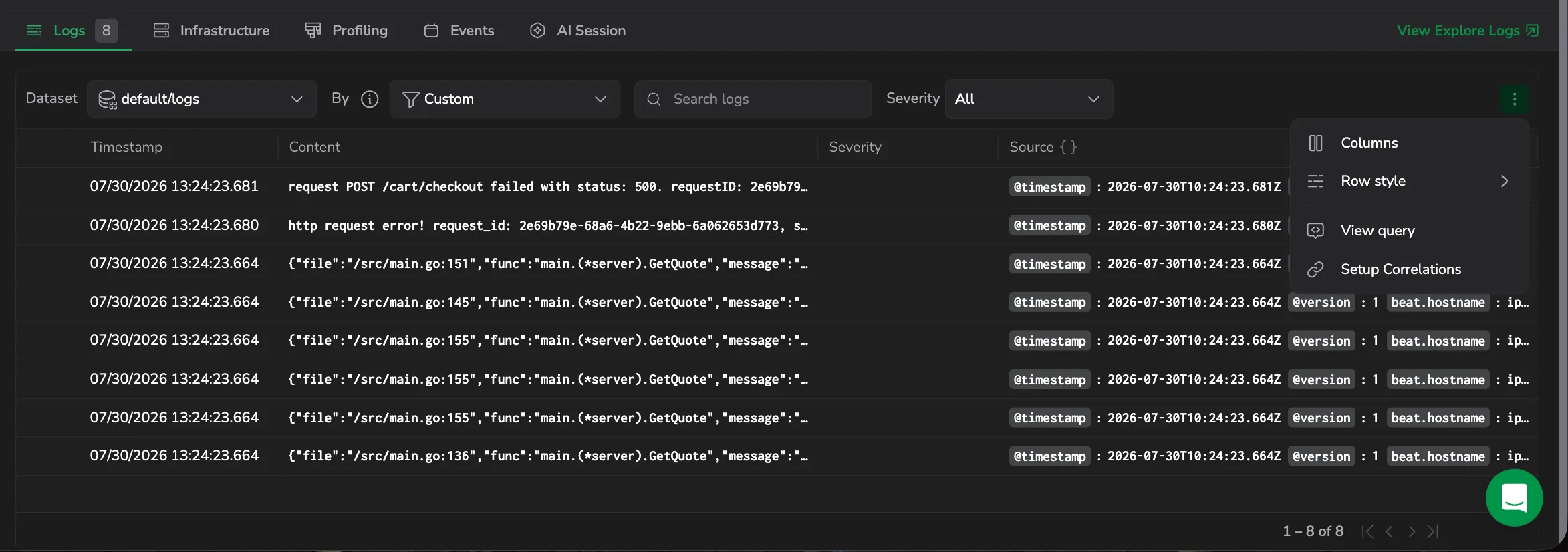Screen dimensions: 1568x552
Task: Click the Infrastructure server icon
Action: (161, 31)
